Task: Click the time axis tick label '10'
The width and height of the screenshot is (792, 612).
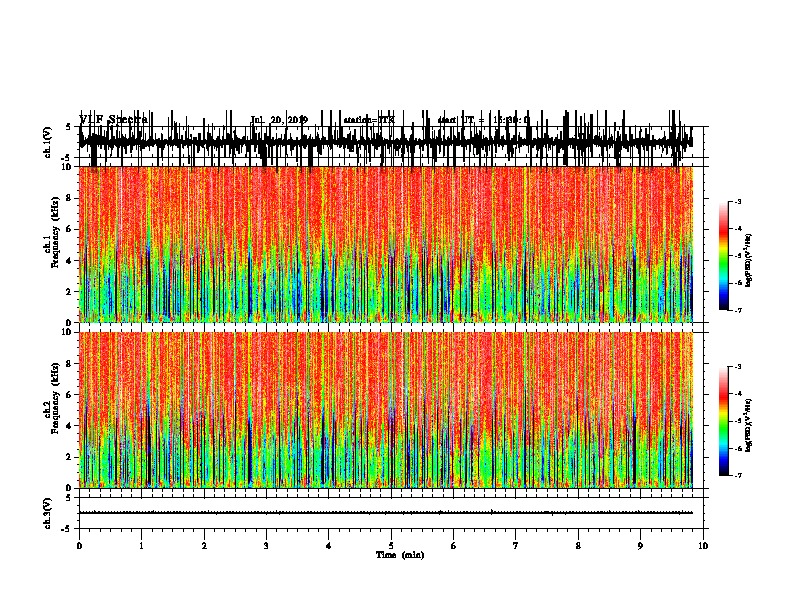Action: point(703,546)
